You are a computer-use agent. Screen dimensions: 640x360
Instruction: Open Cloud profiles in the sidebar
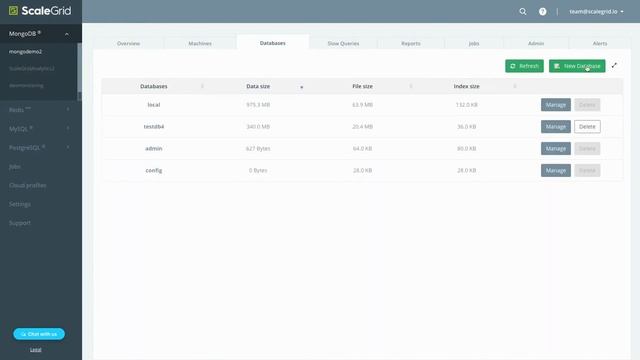27,185
